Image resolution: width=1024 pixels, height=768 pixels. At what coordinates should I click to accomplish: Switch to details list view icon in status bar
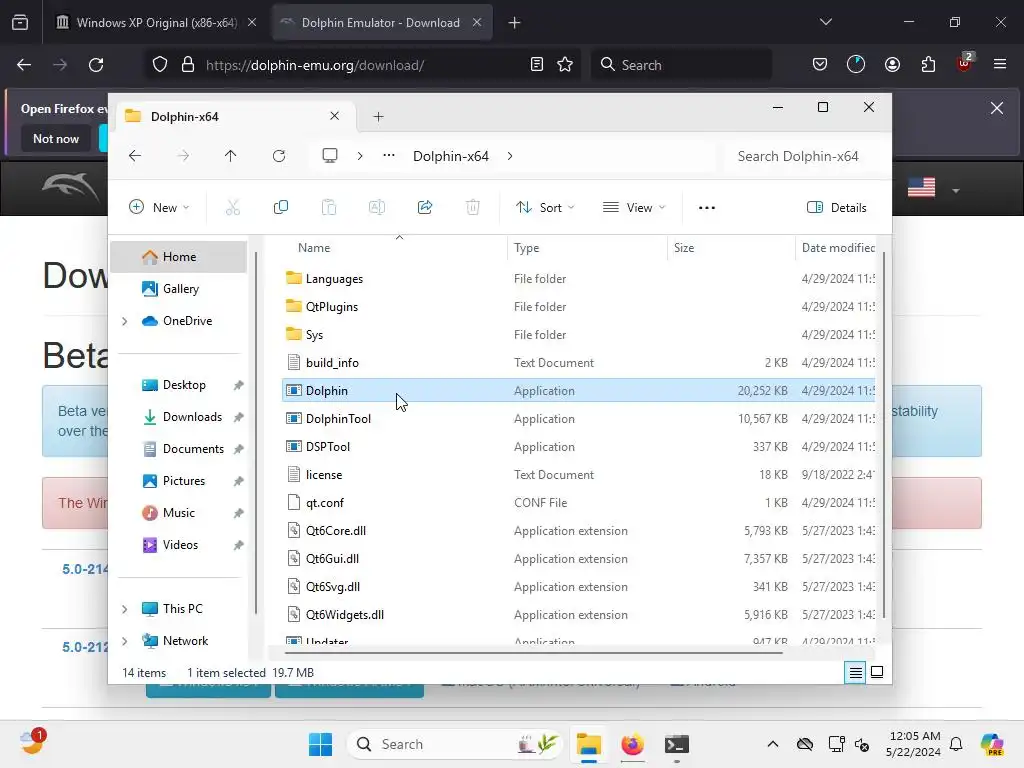point(856,672)
